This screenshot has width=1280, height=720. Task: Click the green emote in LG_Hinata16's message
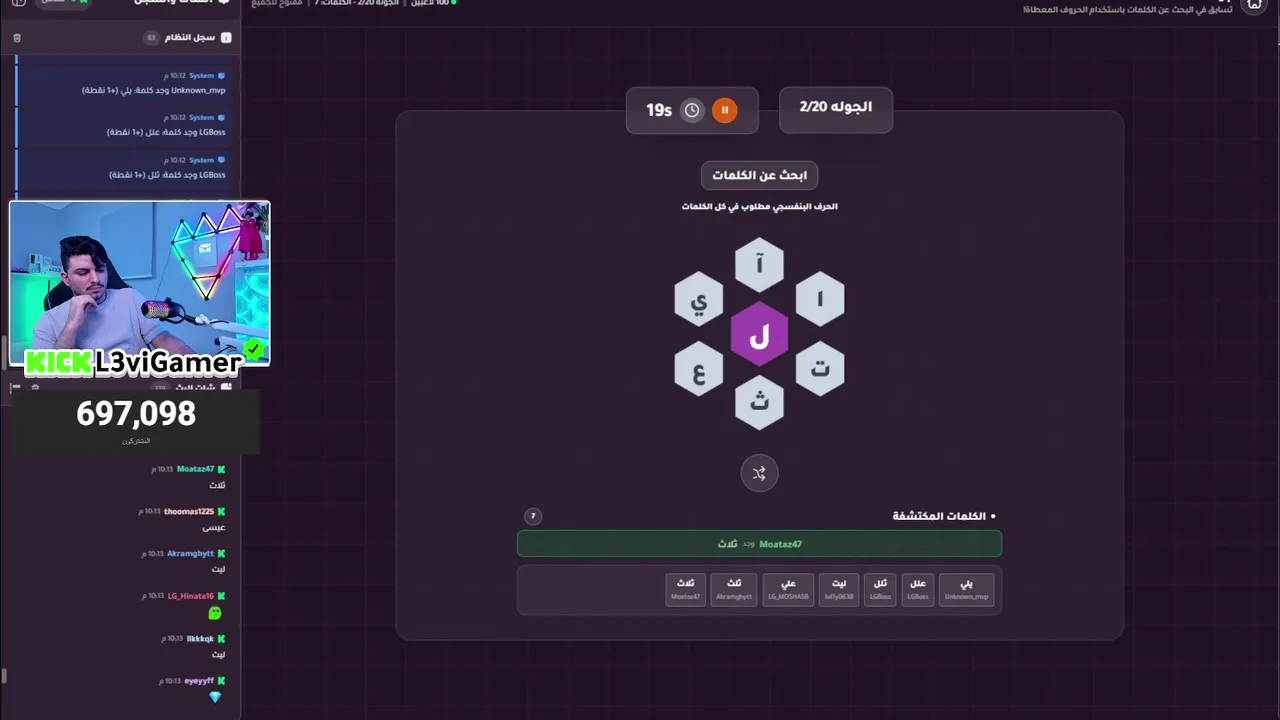pyautogui.click(x=214, y=613)
